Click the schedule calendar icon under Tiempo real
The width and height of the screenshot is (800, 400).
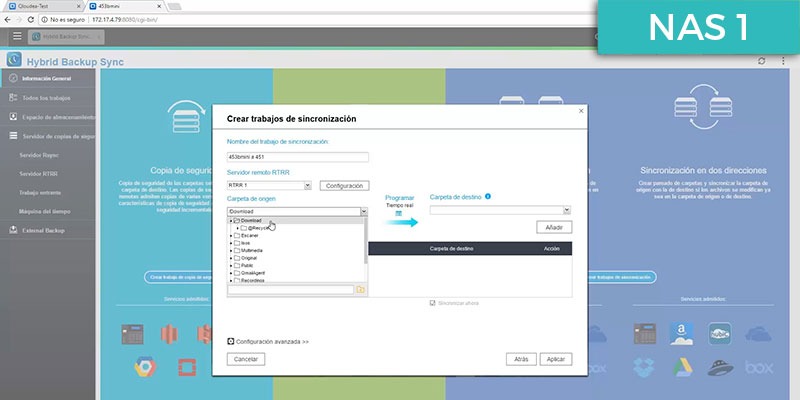pyautogui.click(x=399, y=213)
